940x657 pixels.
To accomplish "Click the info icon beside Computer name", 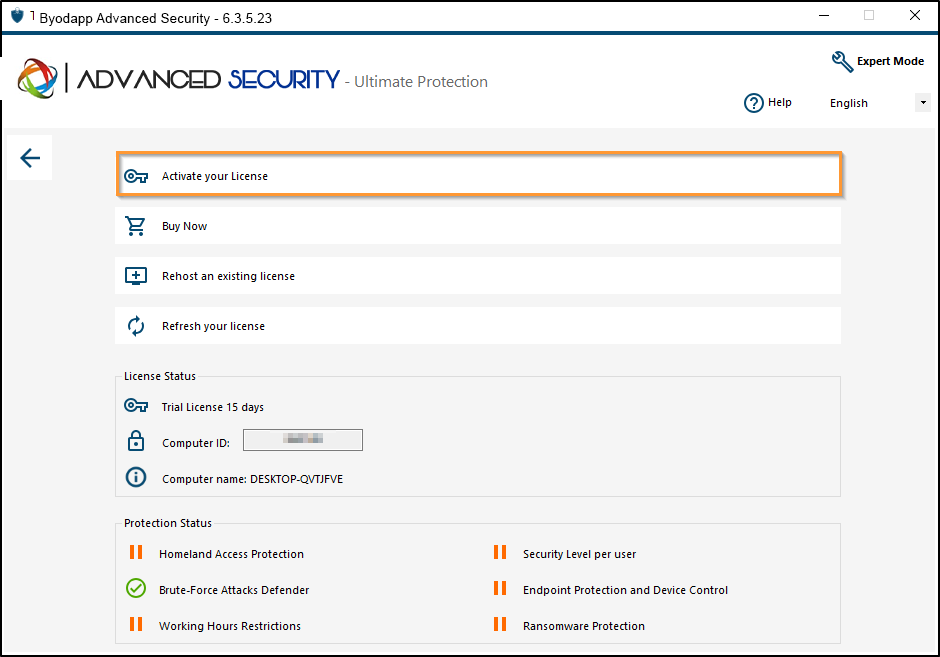I will pyautogui.click(x=136, y=477).
